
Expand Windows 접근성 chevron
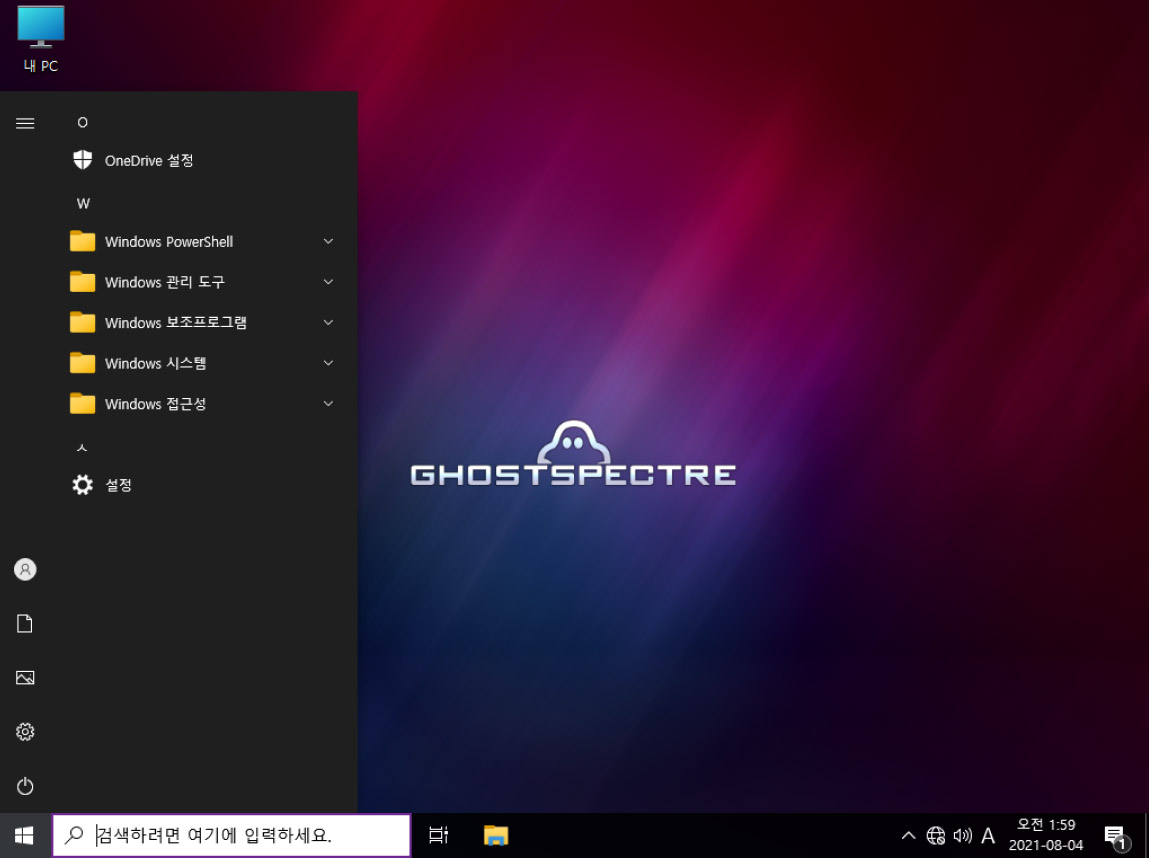click(x=328, y=403)
